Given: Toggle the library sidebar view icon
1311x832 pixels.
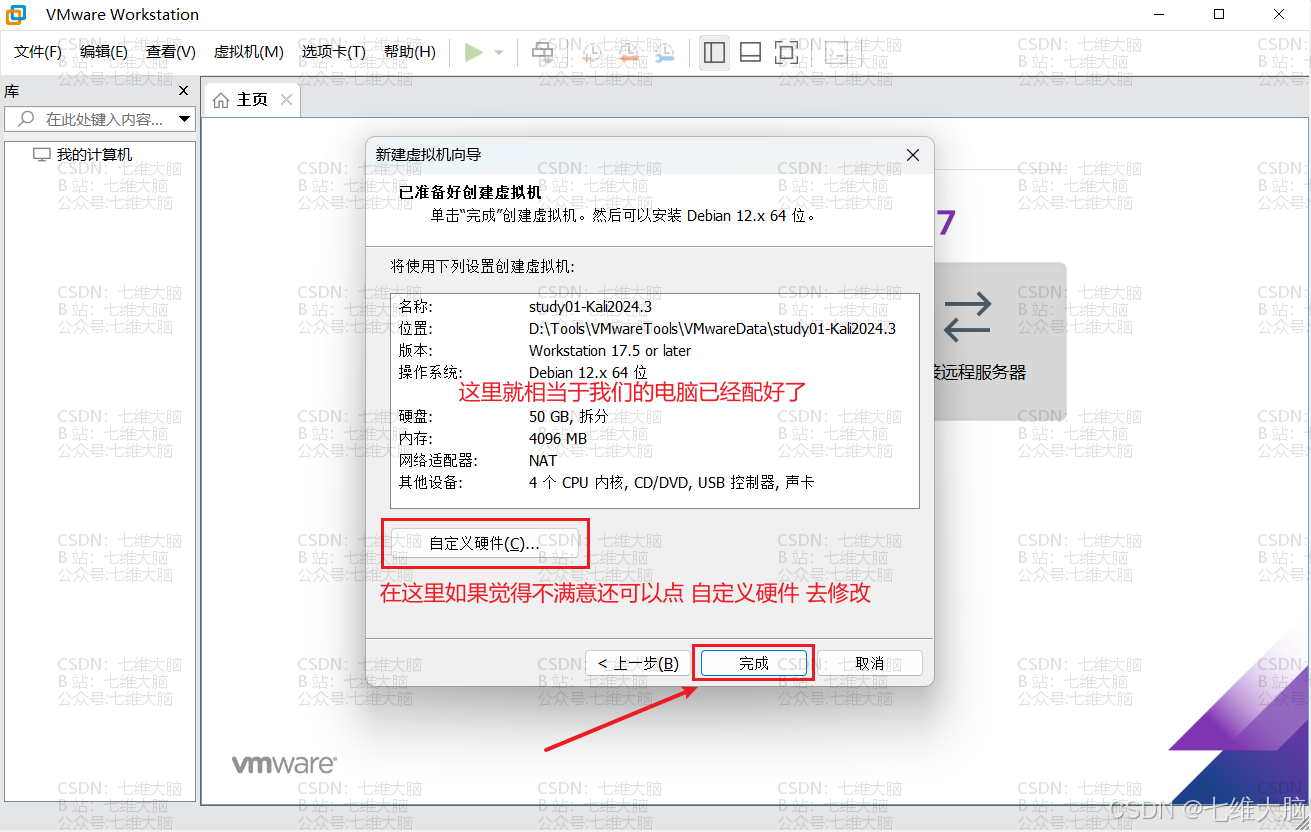Looking at the screenshot, I should (714, 52).
